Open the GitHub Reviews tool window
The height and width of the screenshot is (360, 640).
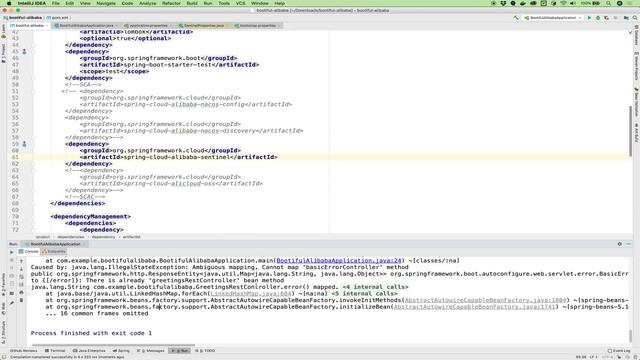[x=23, y=351]
